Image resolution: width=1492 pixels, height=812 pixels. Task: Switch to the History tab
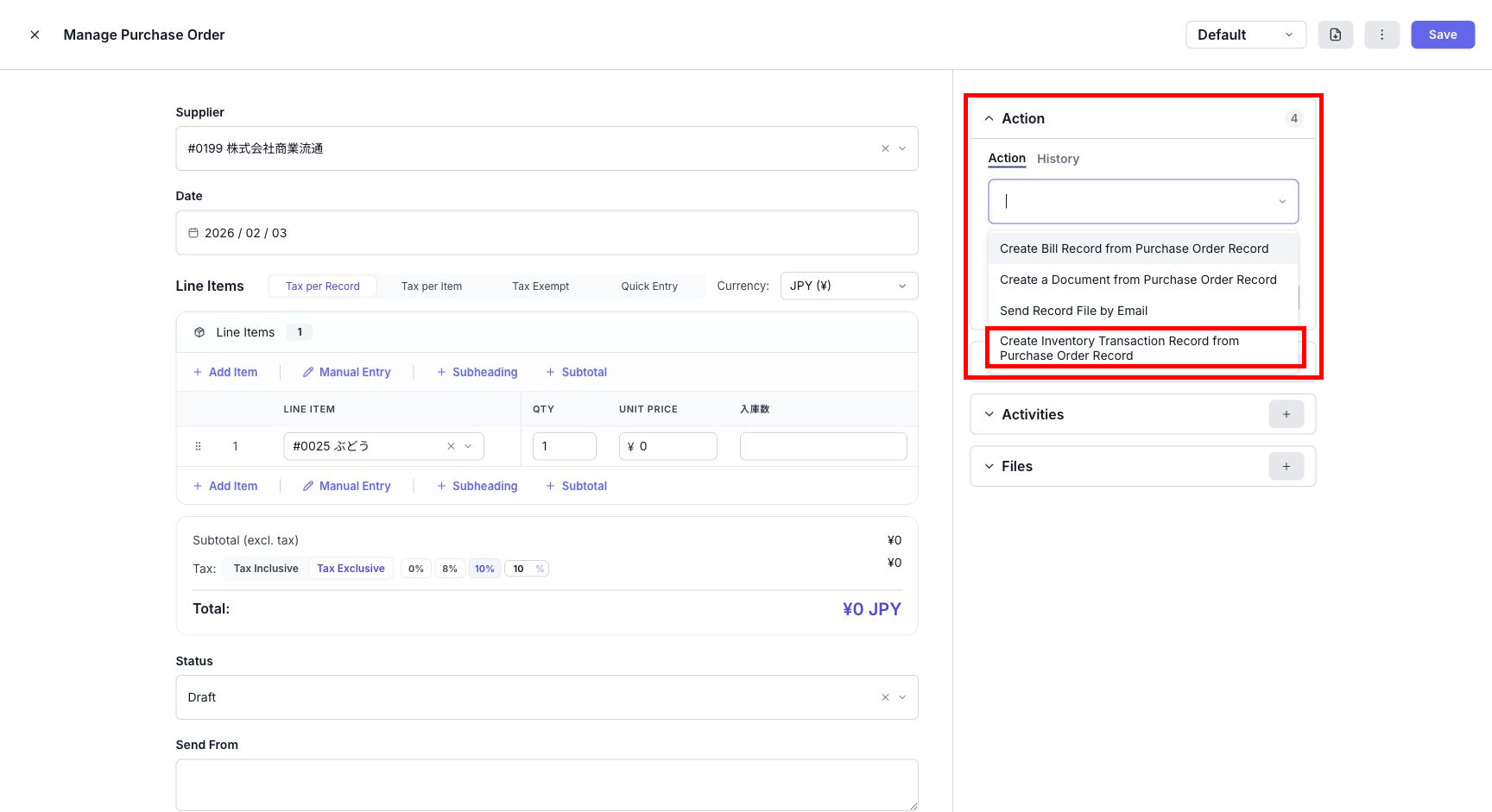(x=1058, y=159)
